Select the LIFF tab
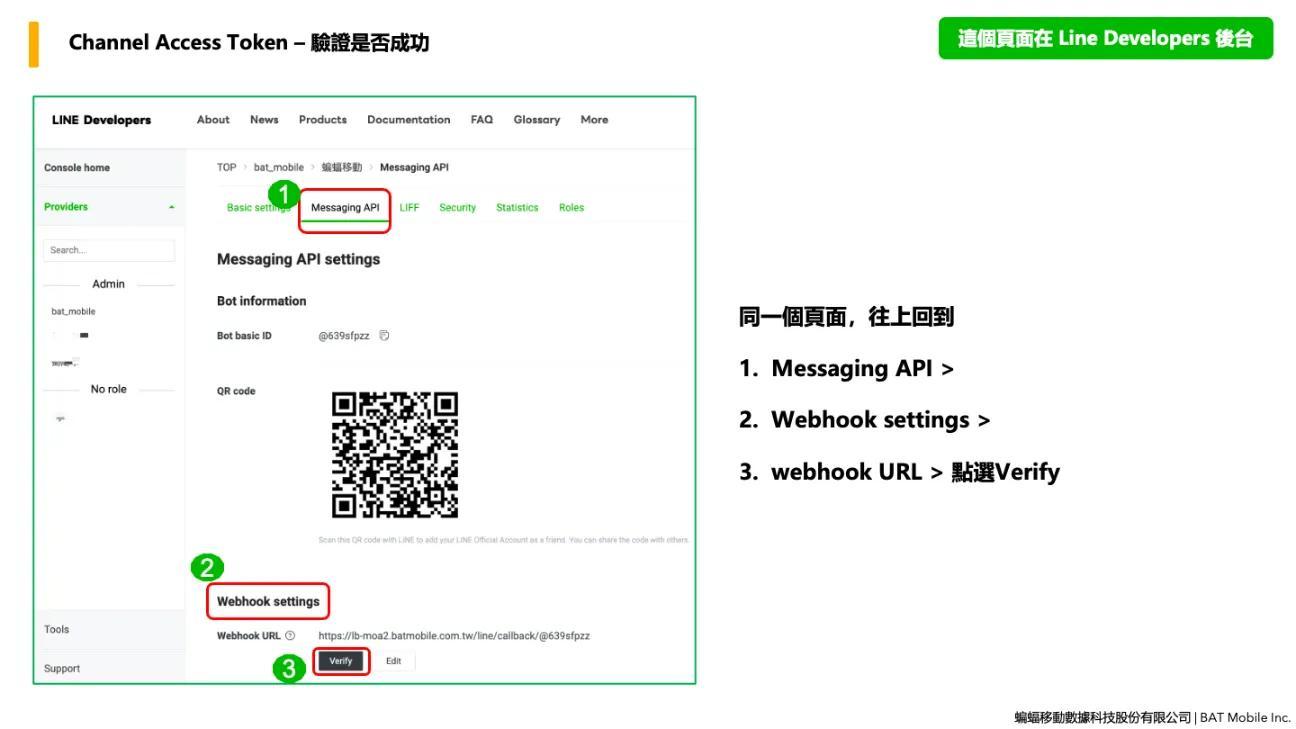 (409, 208)
